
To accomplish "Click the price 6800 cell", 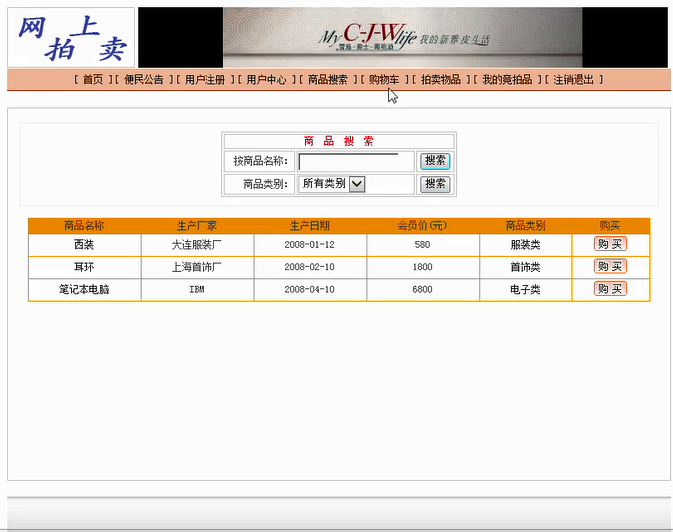I will 422,290.
